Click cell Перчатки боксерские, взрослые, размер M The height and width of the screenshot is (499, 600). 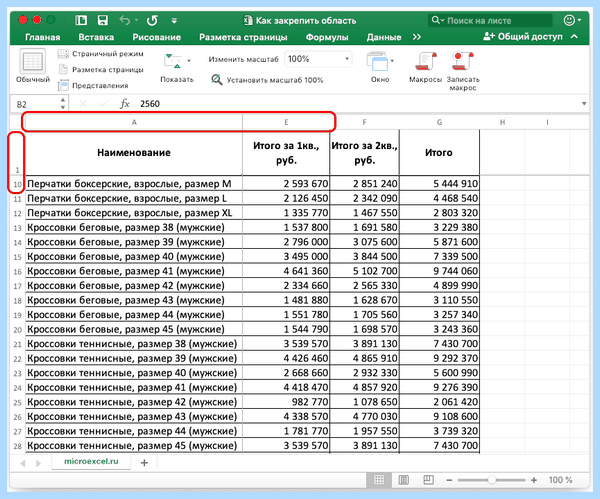(134, 184)
